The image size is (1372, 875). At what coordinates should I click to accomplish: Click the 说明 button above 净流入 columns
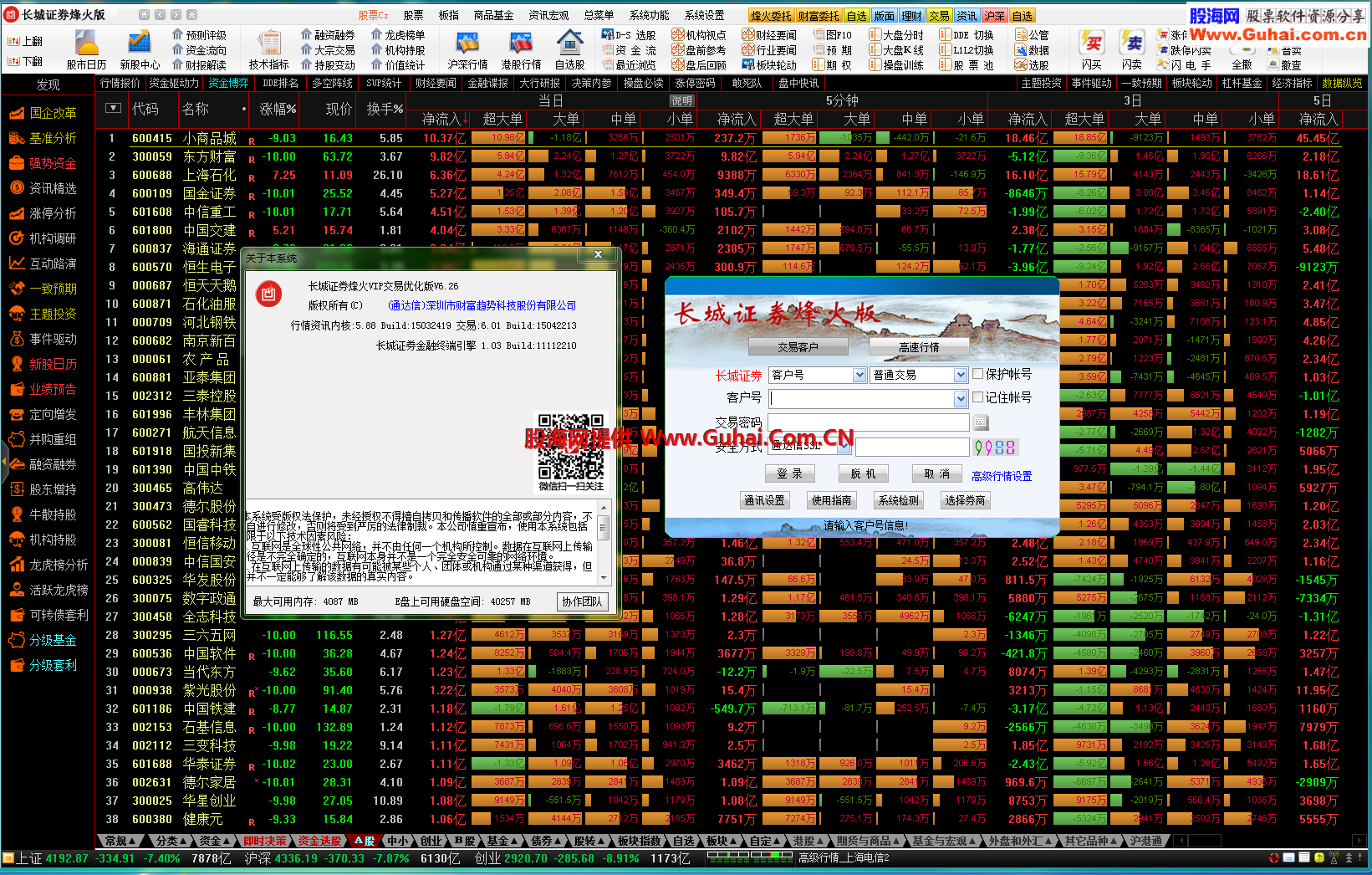click(681, 100)
